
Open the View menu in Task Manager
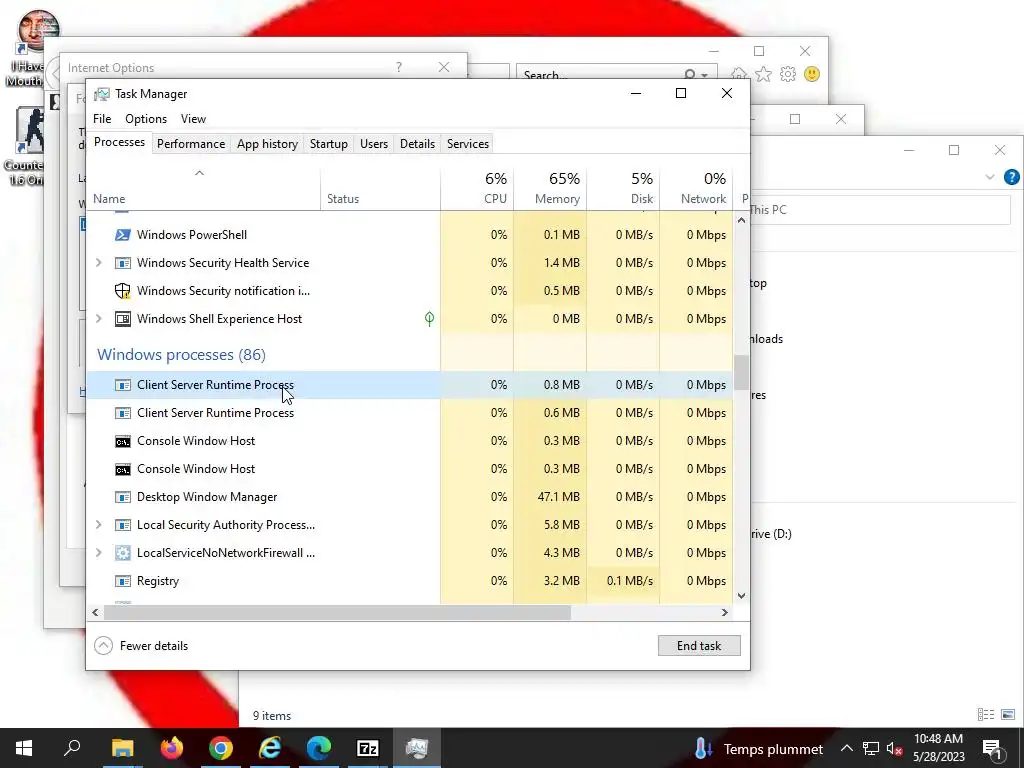(x=193, y=119)
